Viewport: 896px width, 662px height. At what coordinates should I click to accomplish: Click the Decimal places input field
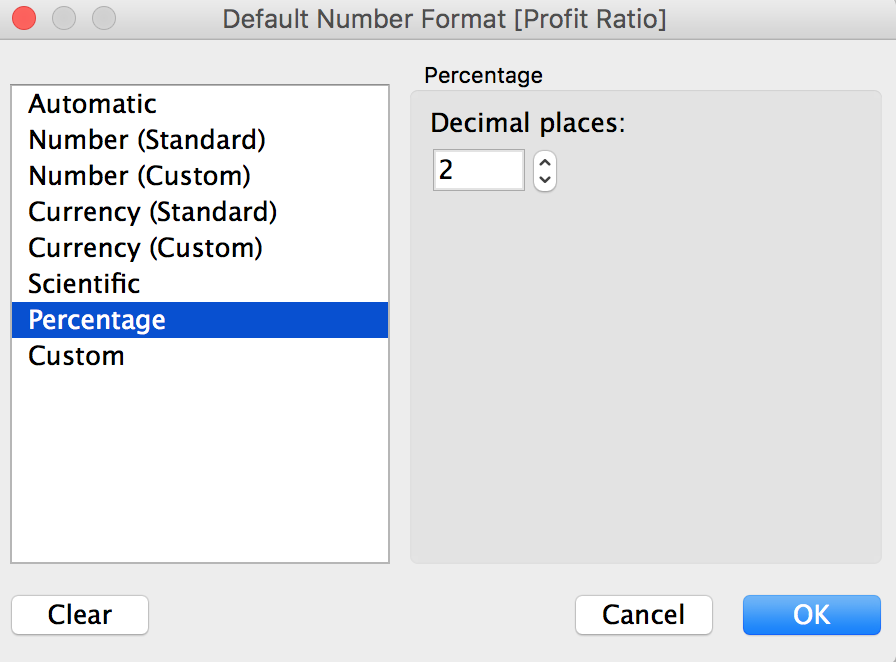point(478,170)
